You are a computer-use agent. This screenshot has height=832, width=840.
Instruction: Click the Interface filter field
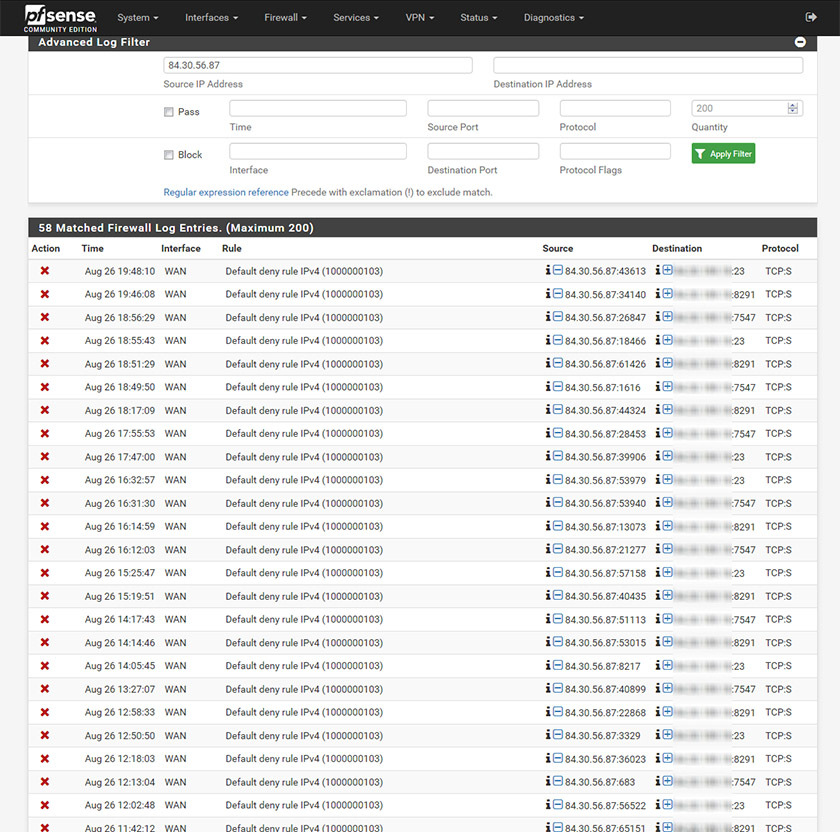[x=318, y=151]
